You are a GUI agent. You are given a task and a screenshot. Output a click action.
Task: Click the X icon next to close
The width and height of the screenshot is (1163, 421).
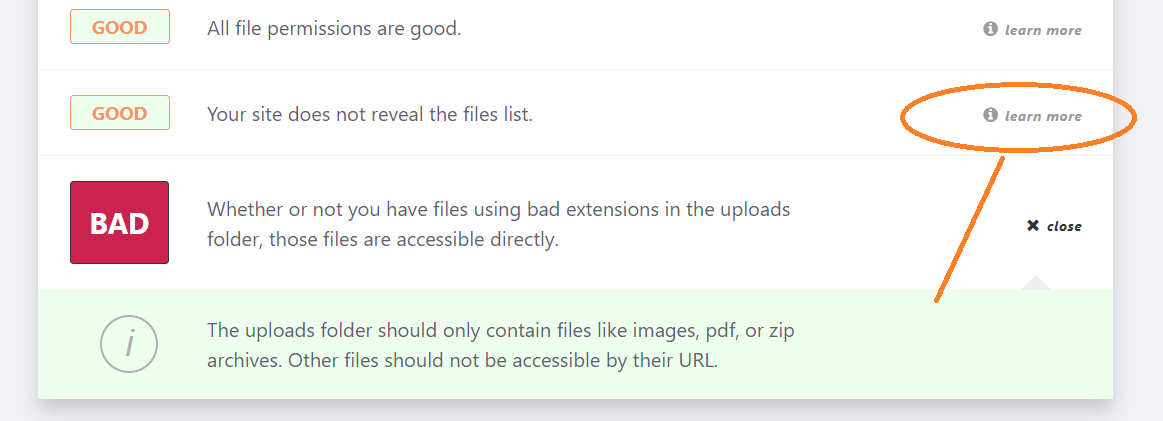pos(1032,225)
